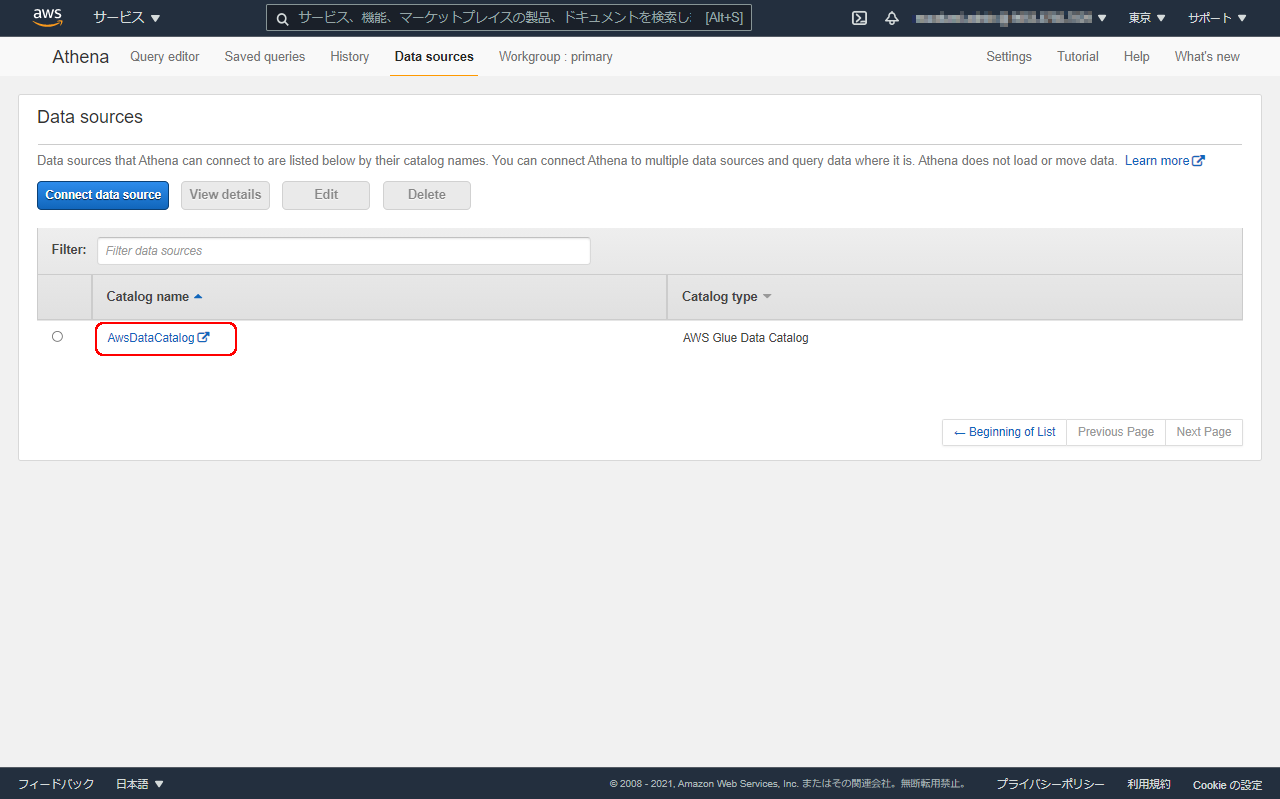Click the search magnifier icon
This screenshot has width=1280, height=799.
[282, 18]
